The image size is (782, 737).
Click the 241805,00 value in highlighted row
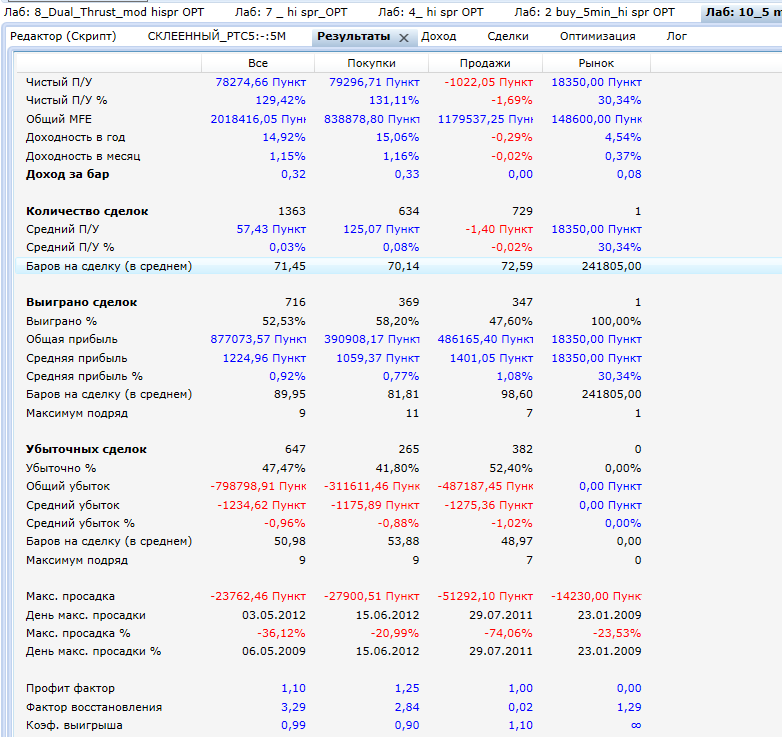coord(611,266)
